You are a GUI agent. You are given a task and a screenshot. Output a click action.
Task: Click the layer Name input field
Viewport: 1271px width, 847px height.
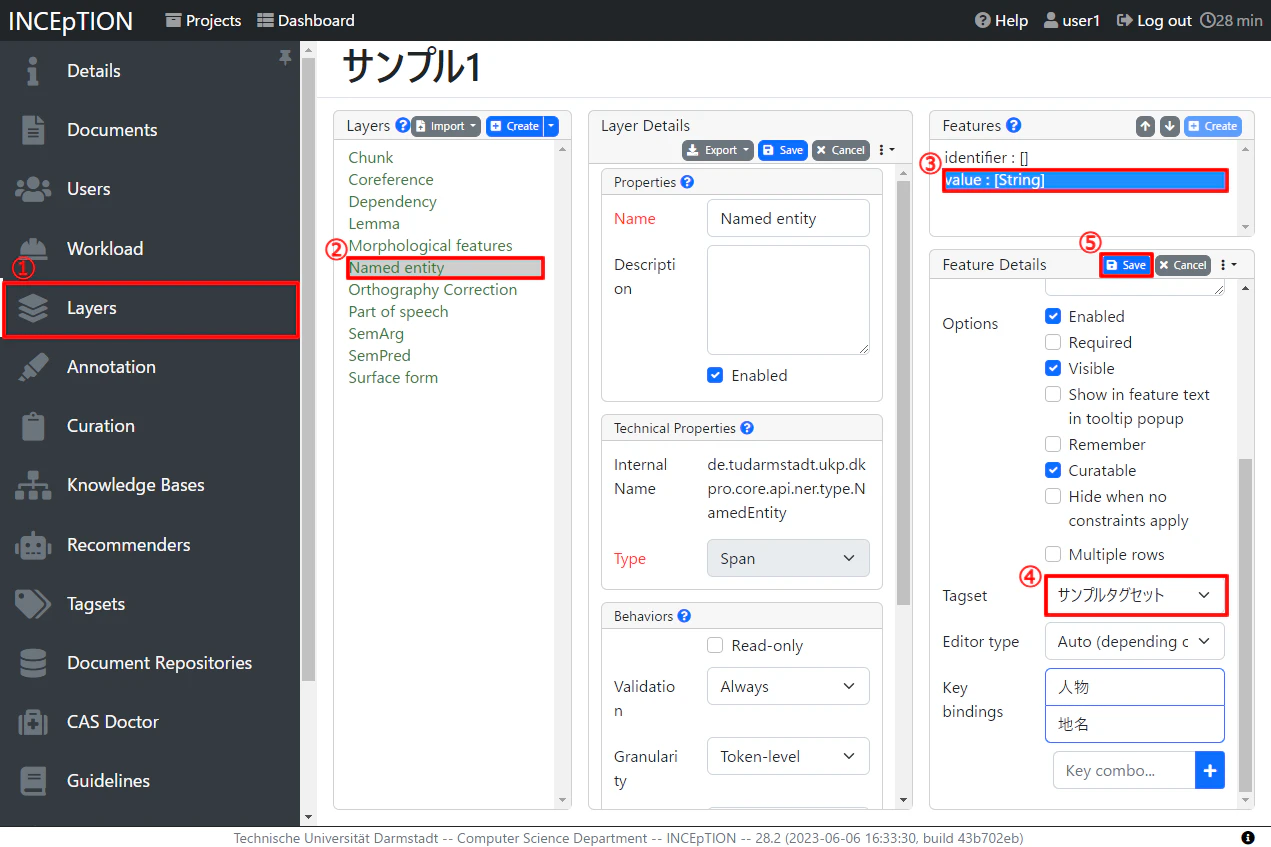pos(788,218)
